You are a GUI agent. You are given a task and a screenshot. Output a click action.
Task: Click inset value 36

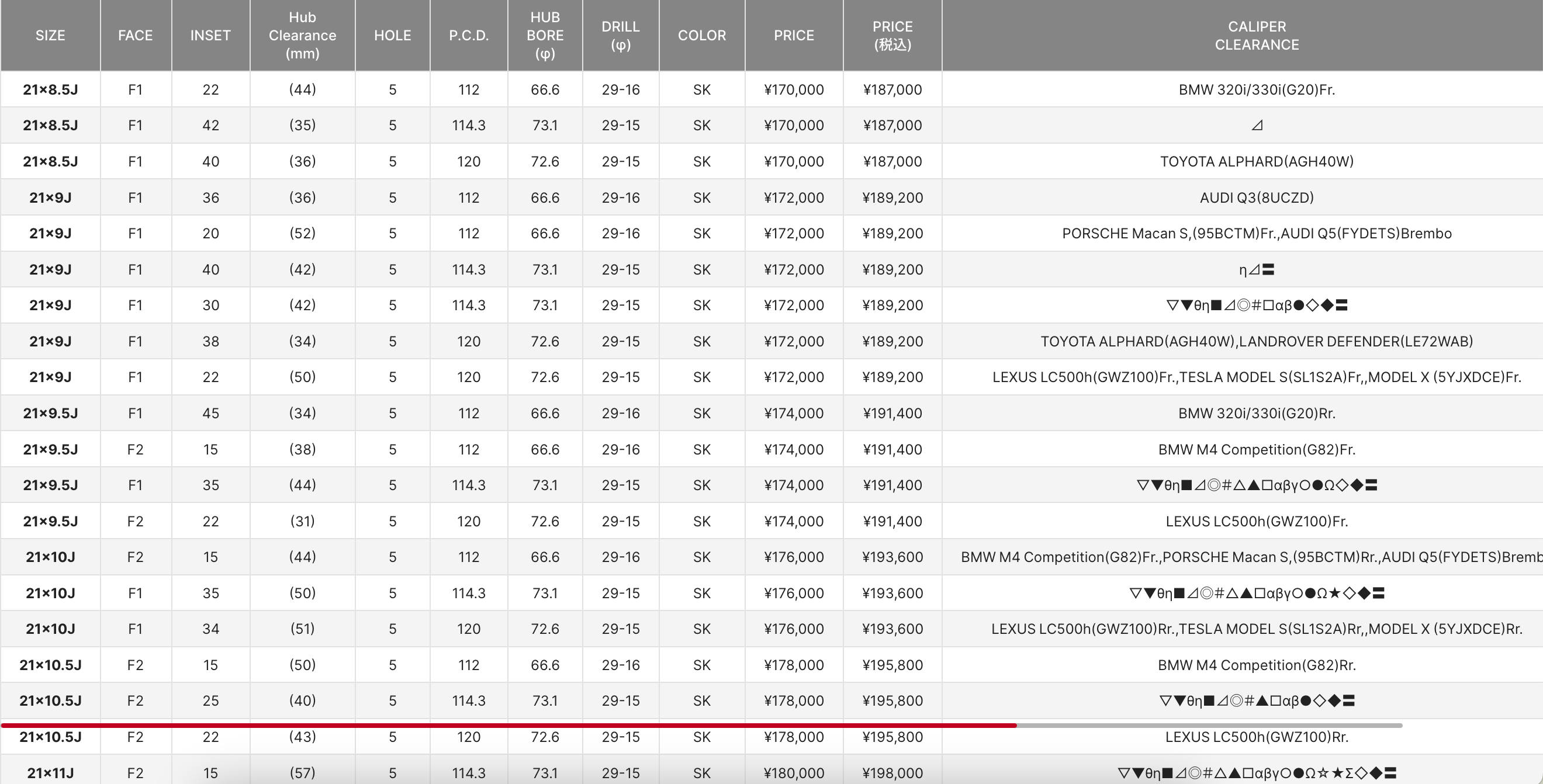pyautogui.click(x=210, y=197)
